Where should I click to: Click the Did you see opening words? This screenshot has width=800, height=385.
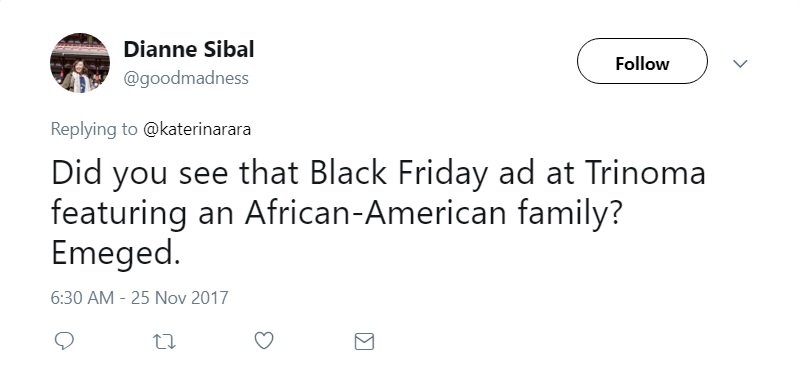tap(140, 173)
